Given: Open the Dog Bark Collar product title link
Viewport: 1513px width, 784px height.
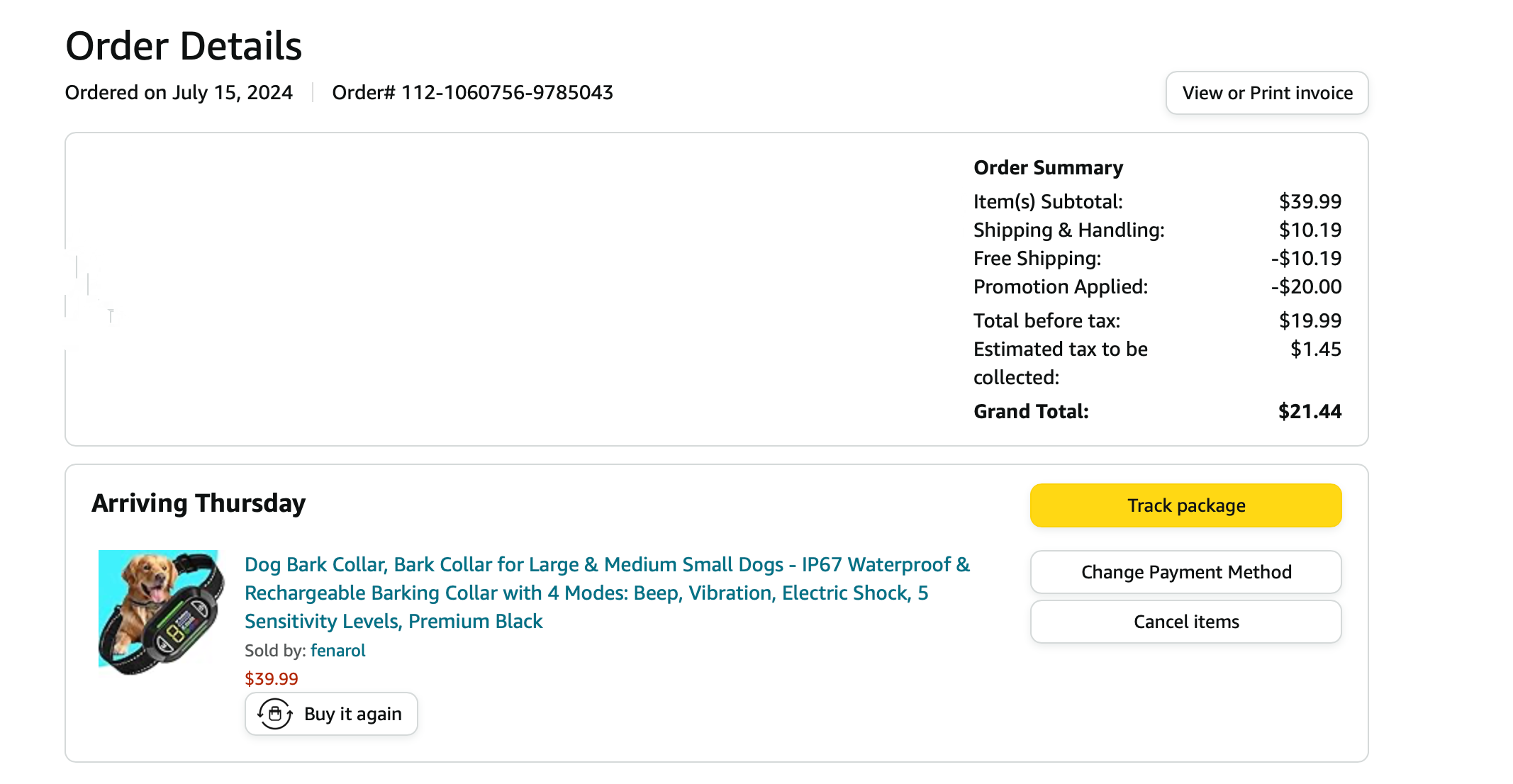Looking at the screenshot, I should click(x=607, y=593).
